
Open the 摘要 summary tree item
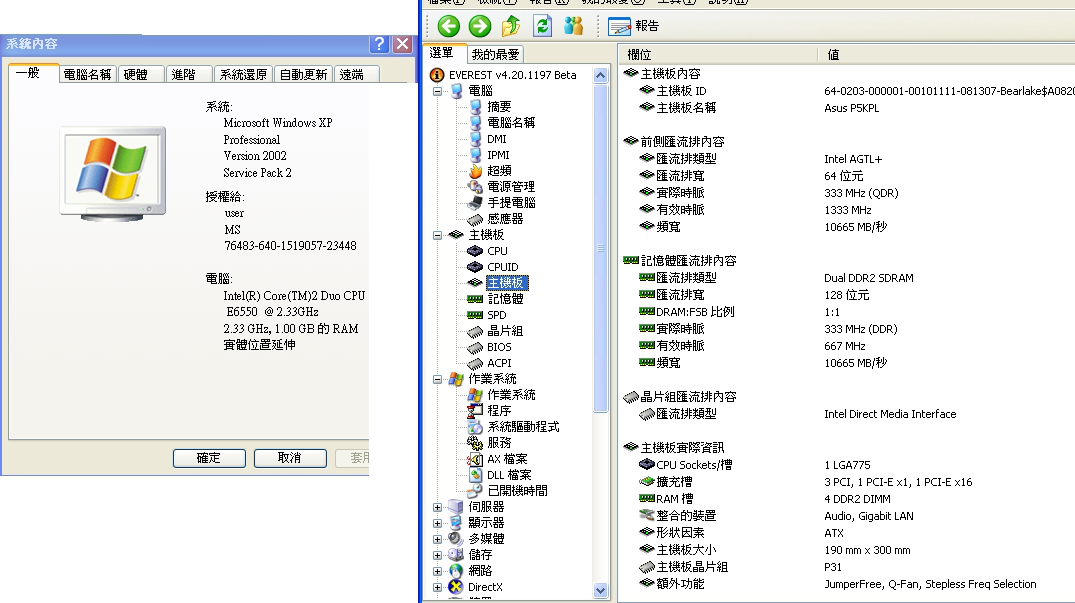pyautogui.click(x=499, y=107)
